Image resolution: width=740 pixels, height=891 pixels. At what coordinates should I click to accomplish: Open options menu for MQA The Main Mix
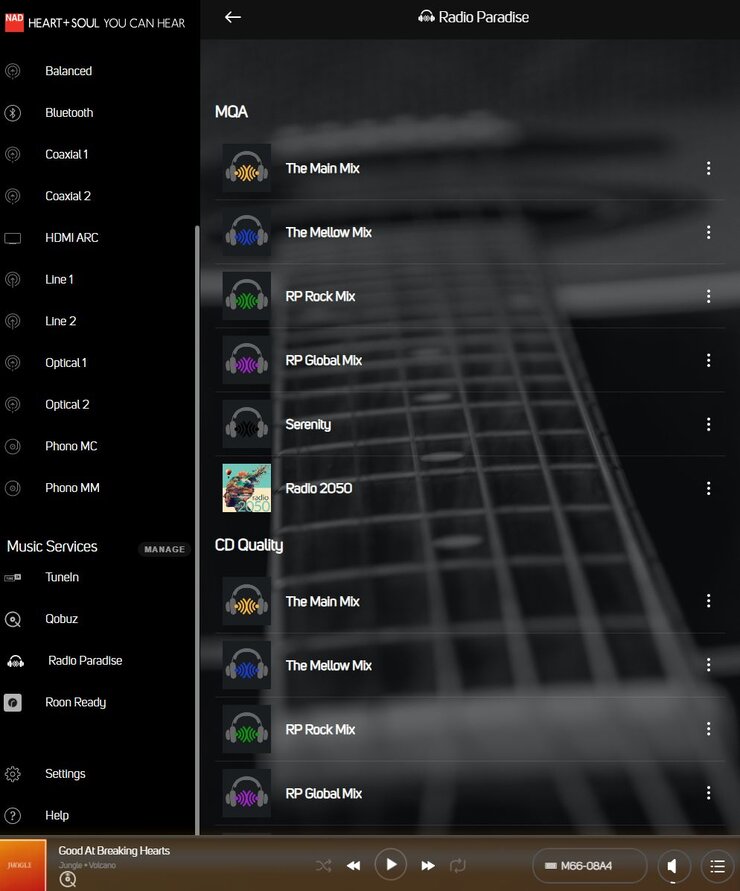708,168
